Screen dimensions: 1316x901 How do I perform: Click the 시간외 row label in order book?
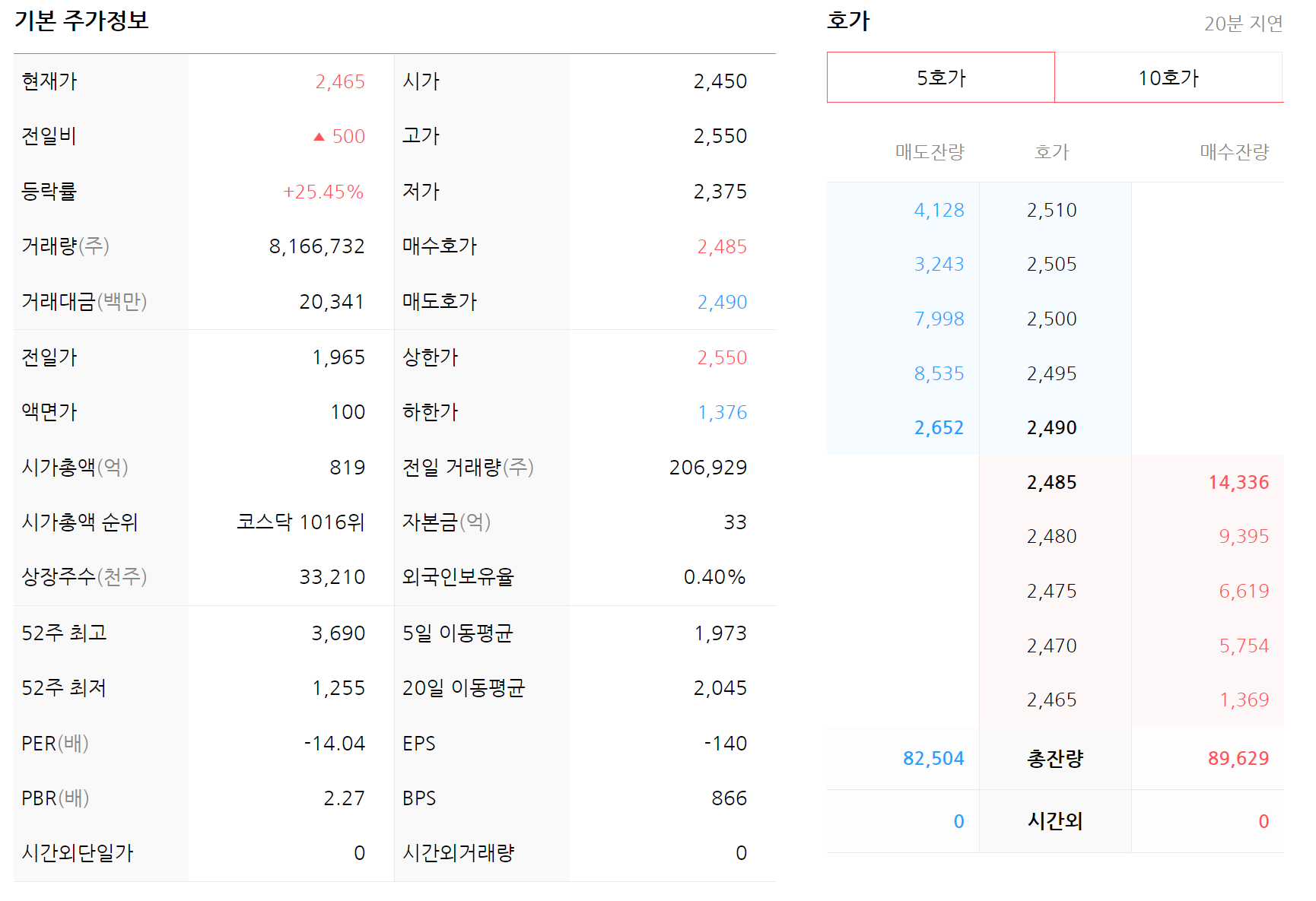pyautogui.click(x=1055, y=821)
